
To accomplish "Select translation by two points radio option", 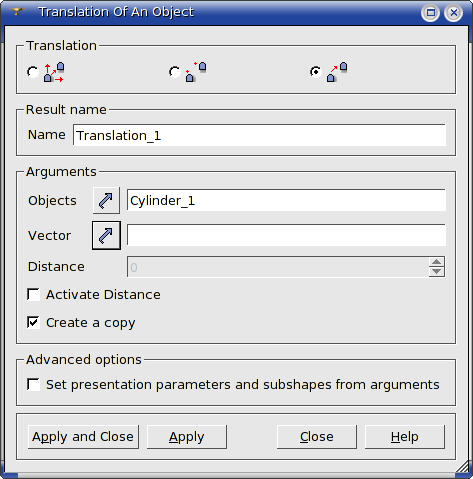I will pyautogui.click(x=175, y=72).
